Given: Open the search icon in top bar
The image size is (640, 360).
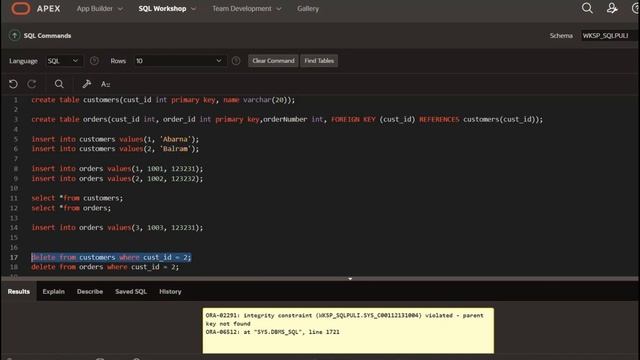Looking at the screenshot, I should click(x=587, y=8).
